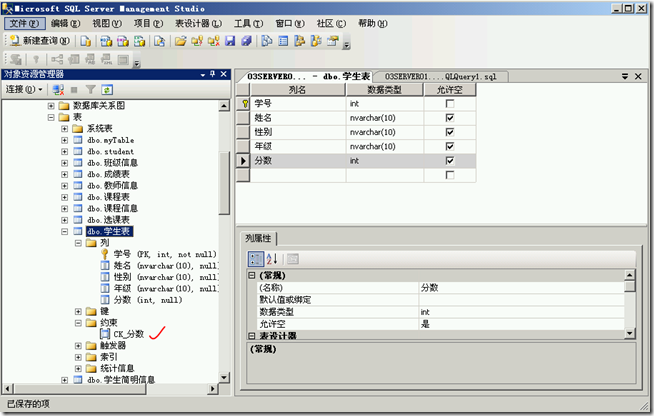Screen dimensions: 654x416
Task: Collapse the 列 folder node
Action: 78,243
